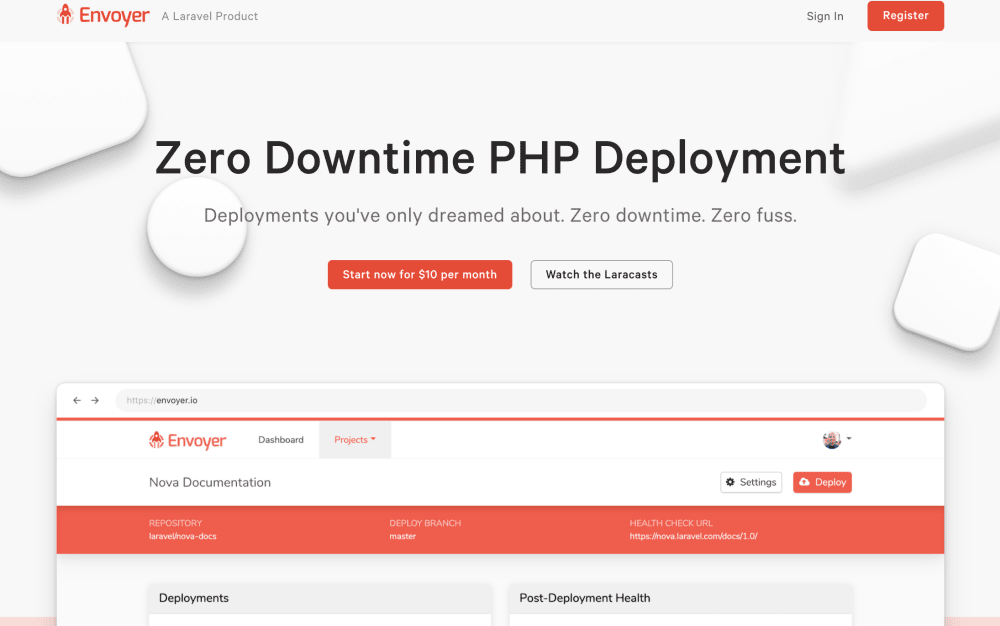Viewport: 1000px width, 626px height.
Task: Expand the Projects dropdown menu
Action: point(355,440)
